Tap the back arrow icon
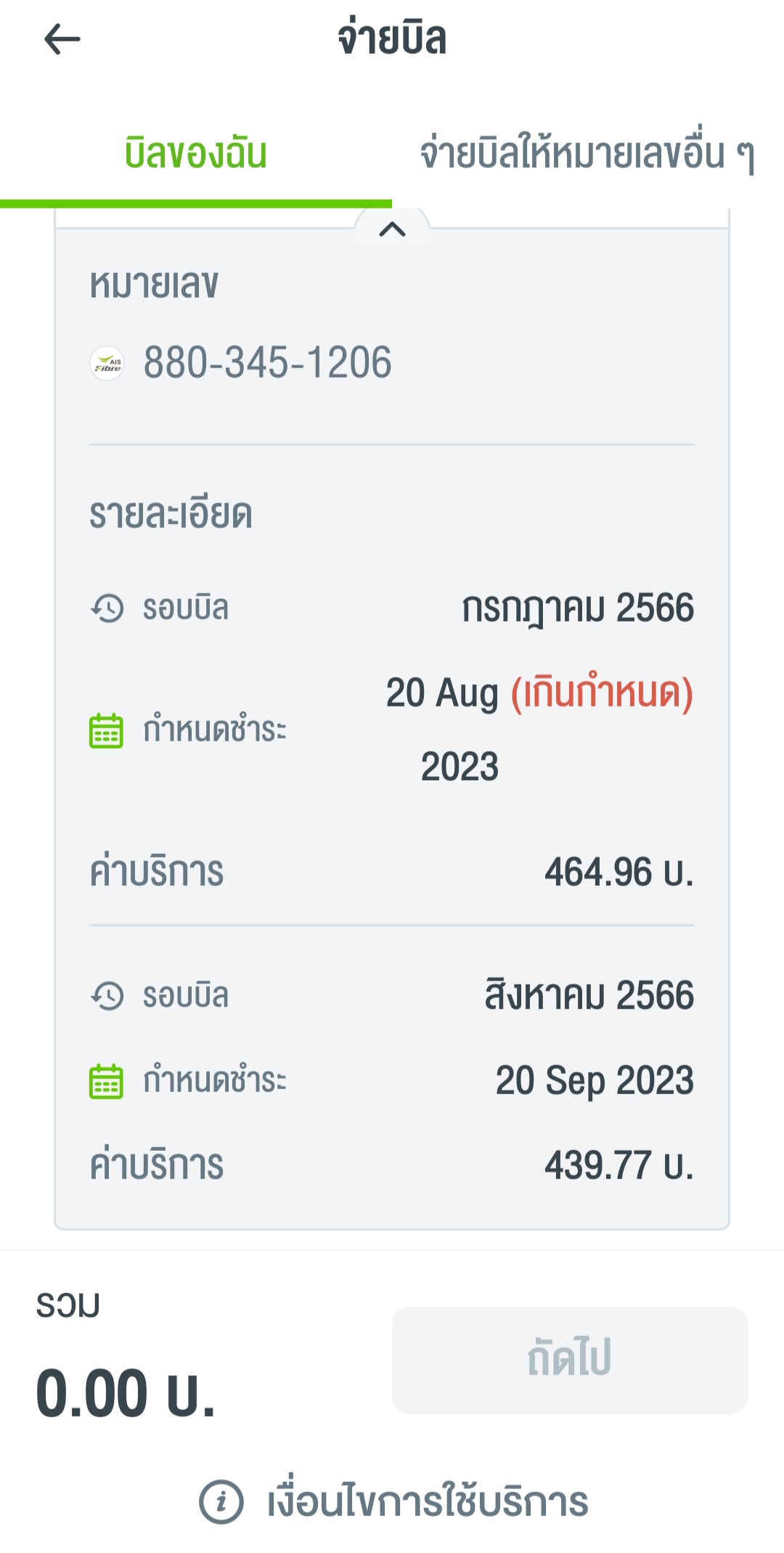 [x=62, y=40]
